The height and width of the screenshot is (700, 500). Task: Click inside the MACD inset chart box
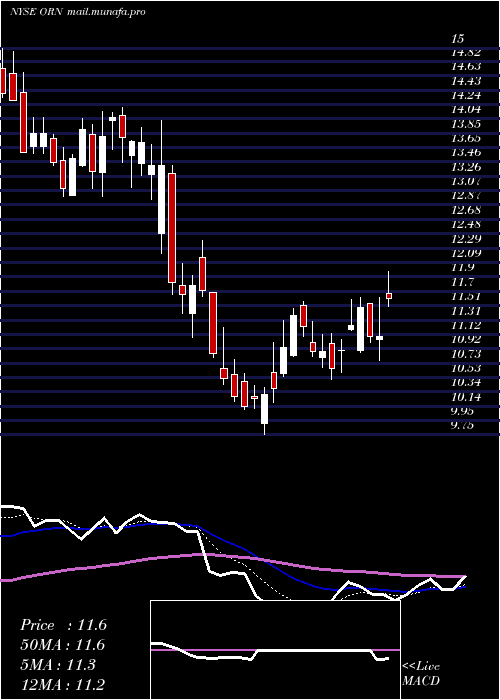tap(275, 650)
